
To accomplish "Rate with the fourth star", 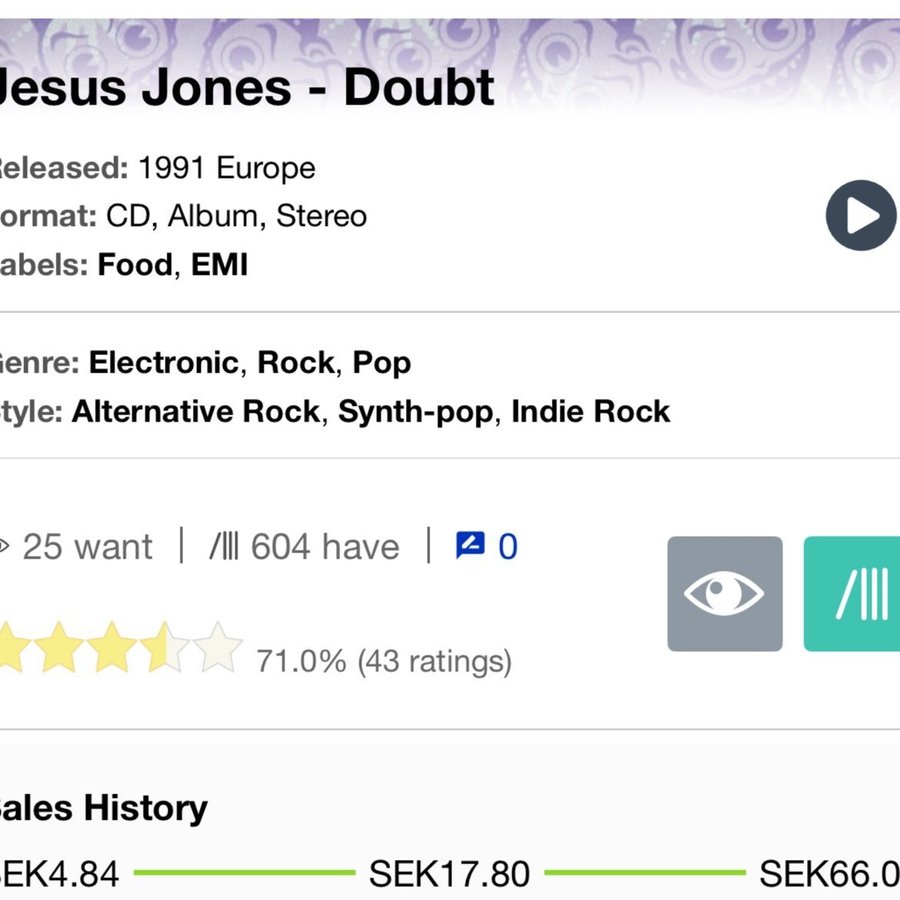I will click(165, 647).
